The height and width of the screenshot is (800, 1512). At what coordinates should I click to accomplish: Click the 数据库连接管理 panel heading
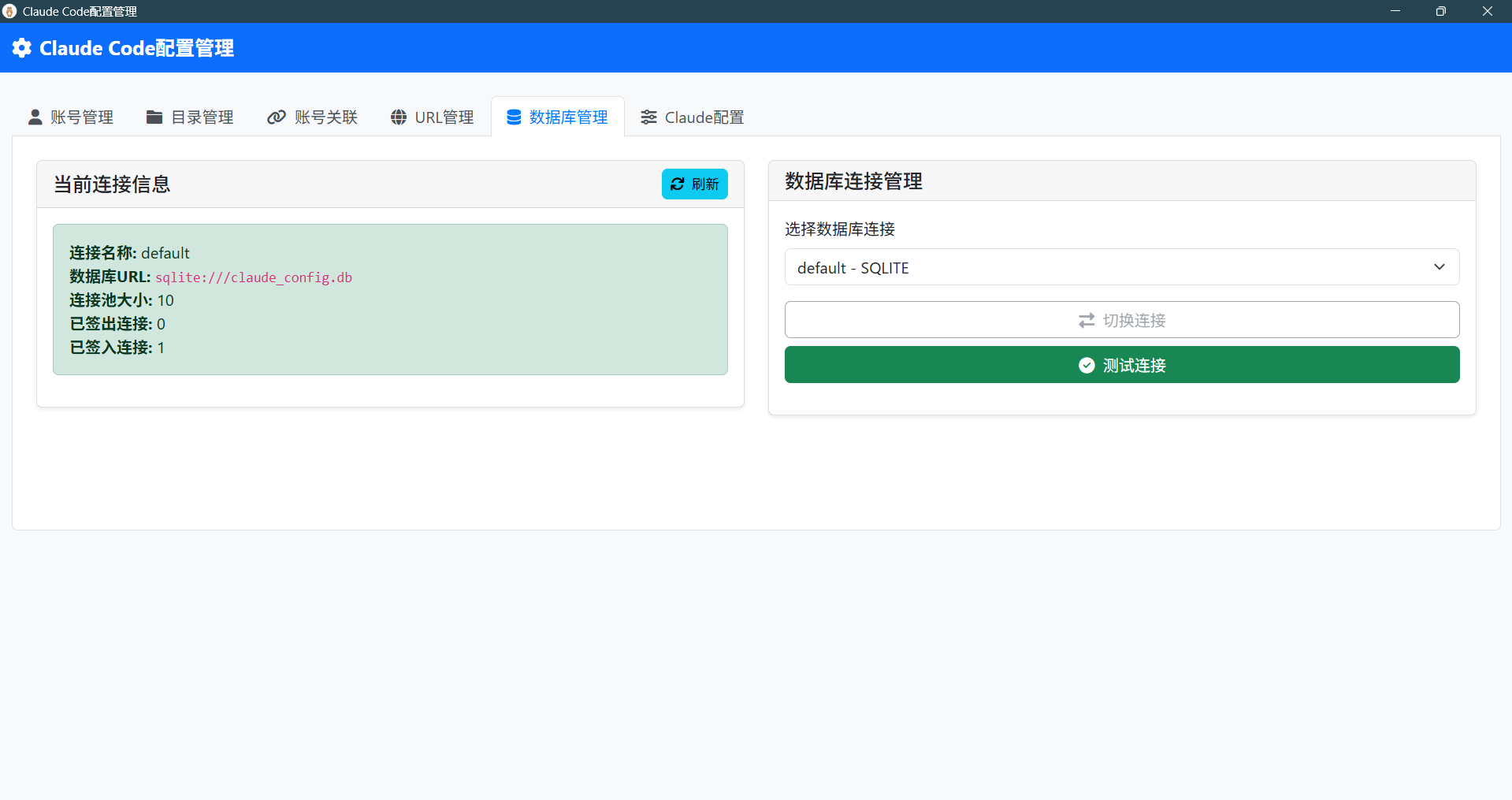click(x=853, y=181)
